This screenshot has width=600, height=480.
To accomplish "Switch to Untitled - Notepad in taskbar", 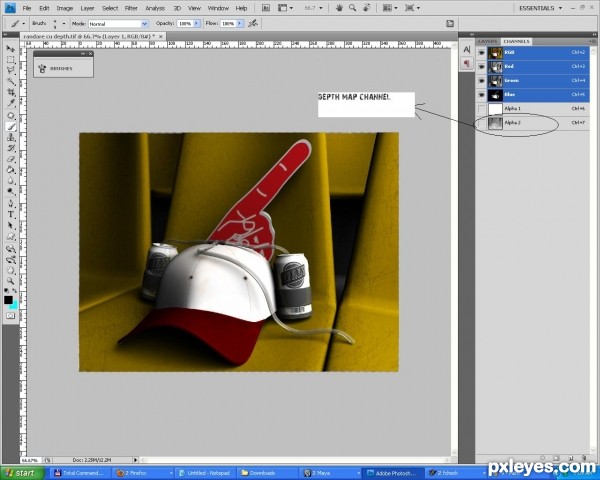I will [x=205, y=473].
